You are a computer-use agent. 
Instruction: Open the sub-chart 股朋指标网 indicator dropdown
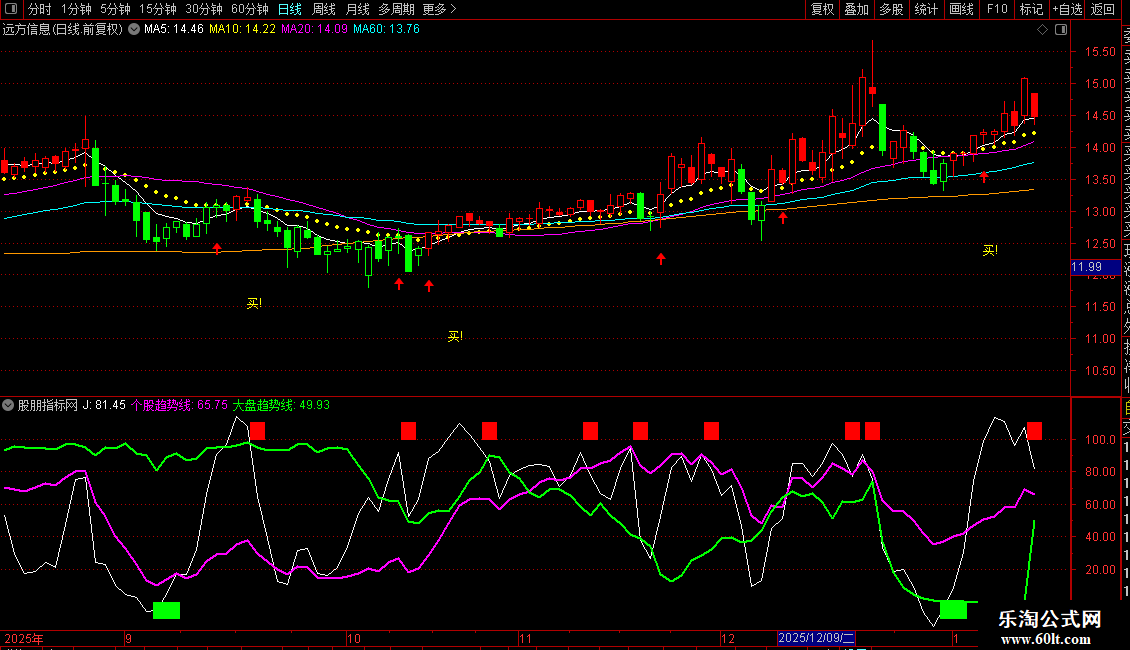point(8,405)
